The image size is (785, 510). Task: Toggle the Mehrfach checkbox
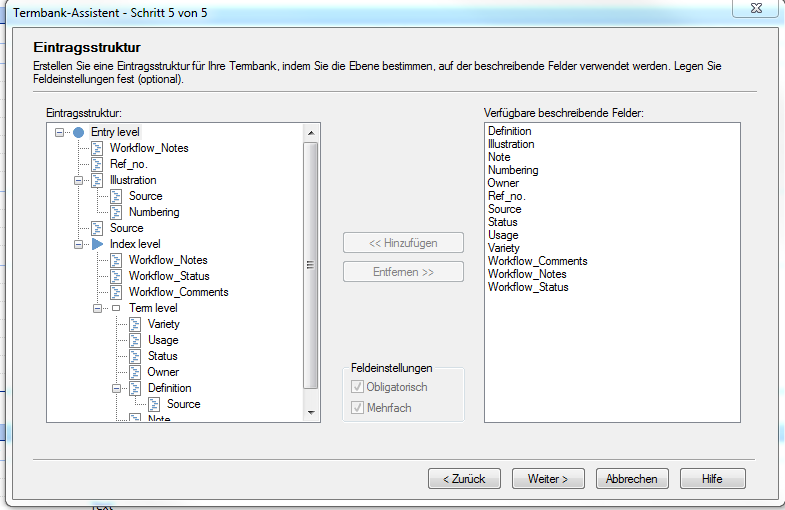point(359,408)
